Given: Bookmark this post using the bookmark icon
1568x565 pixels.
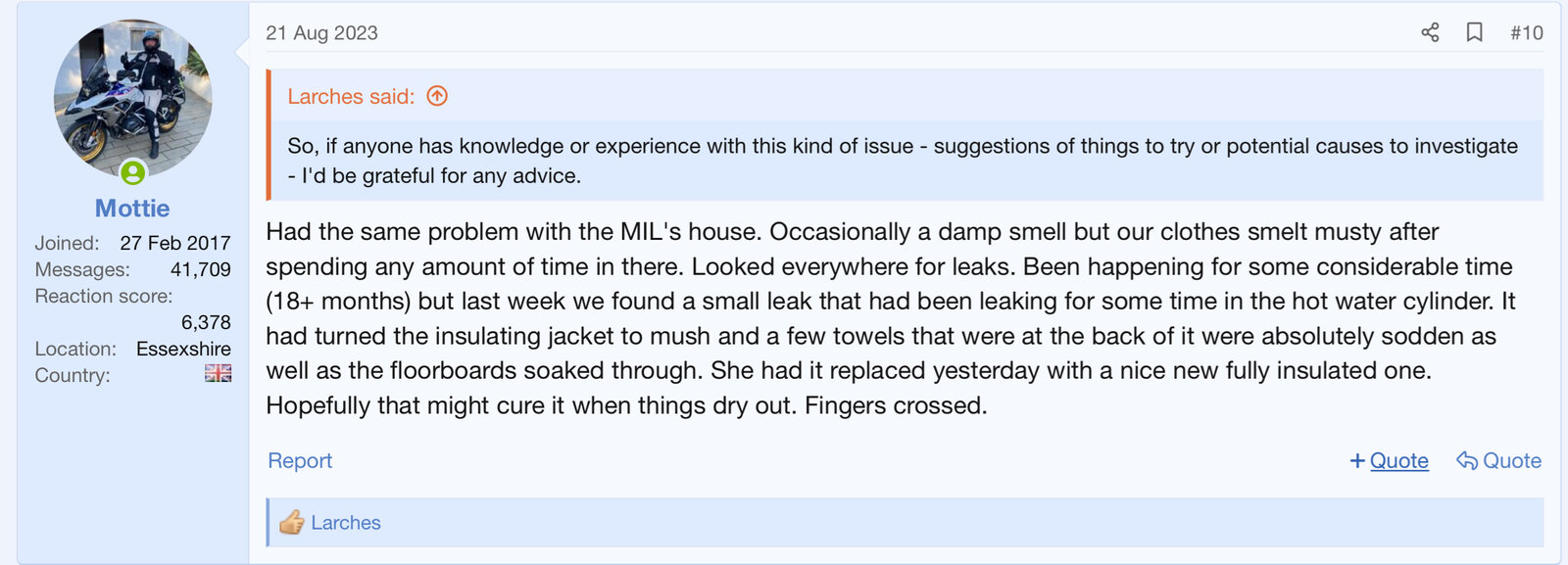Looking at the screenshot, I should pos(1474,32).
